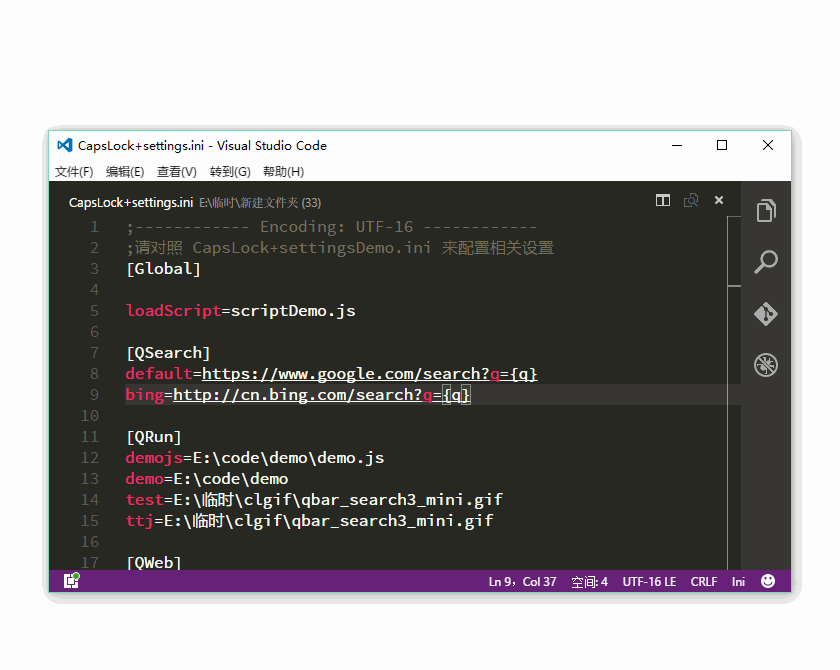This screenshot has width=840, height=670.
Task: Click the default key on line 8
Action: tap(159, 374)
